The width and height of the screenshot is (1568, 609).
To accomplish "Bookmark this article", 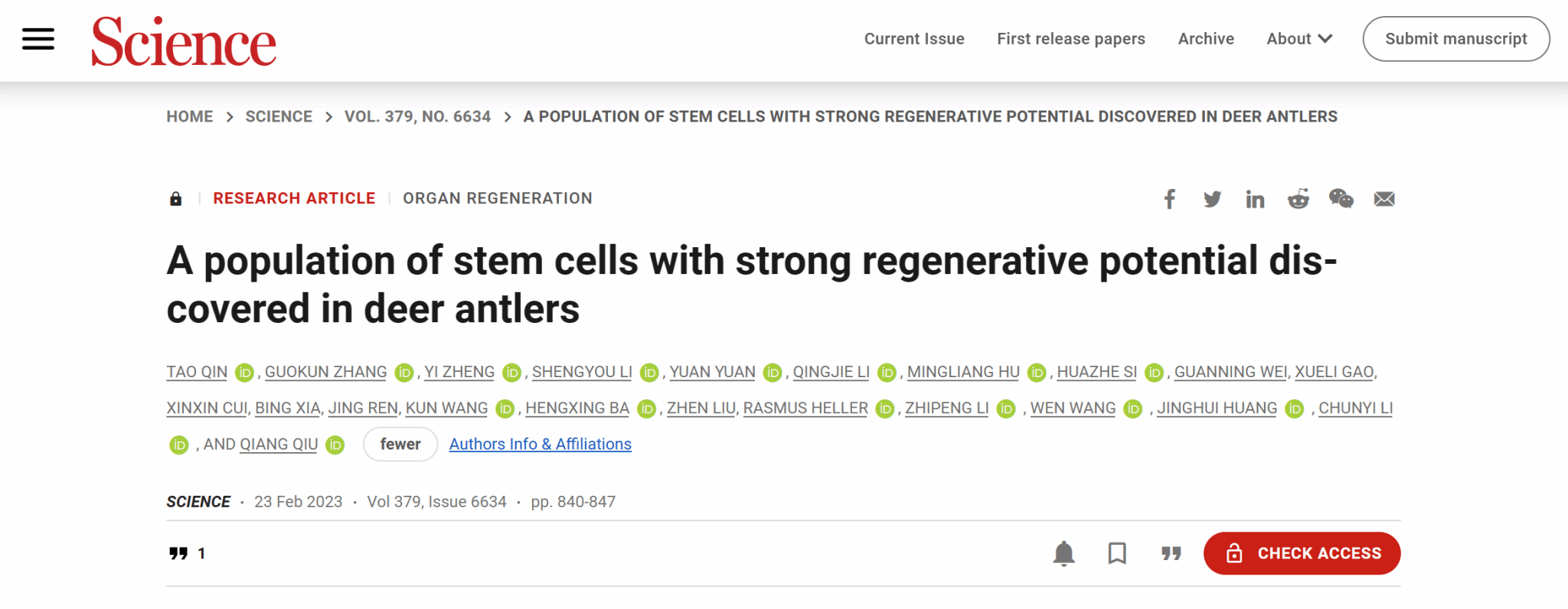I will coord(1117,553).
